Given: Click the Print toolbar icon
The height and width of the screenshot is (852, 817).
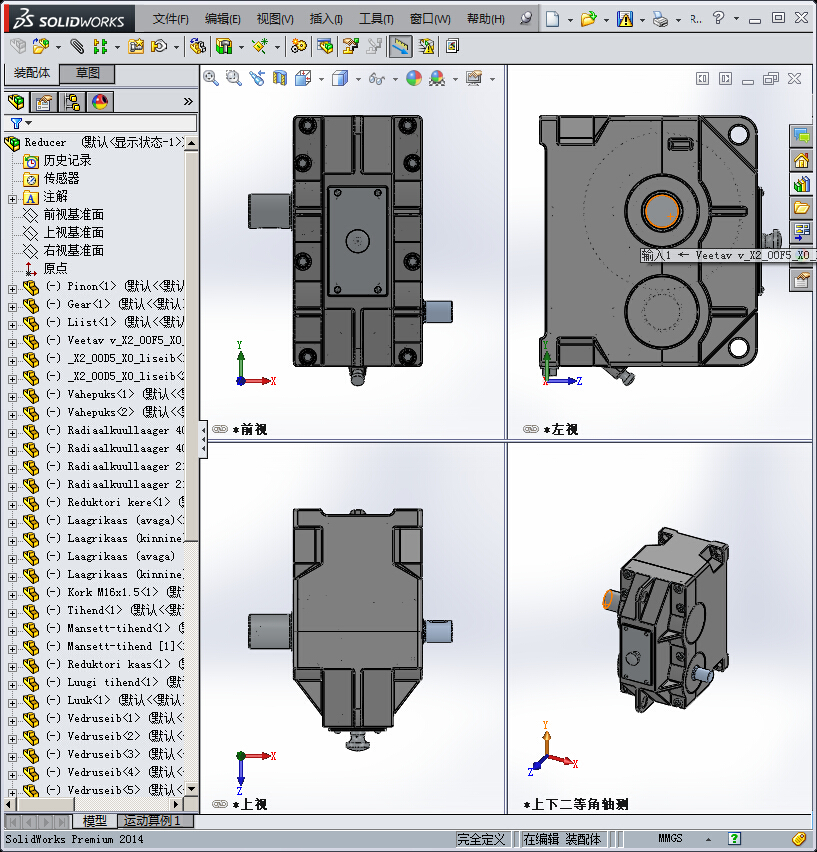Looking at the screenshot, I should (659, 19).
